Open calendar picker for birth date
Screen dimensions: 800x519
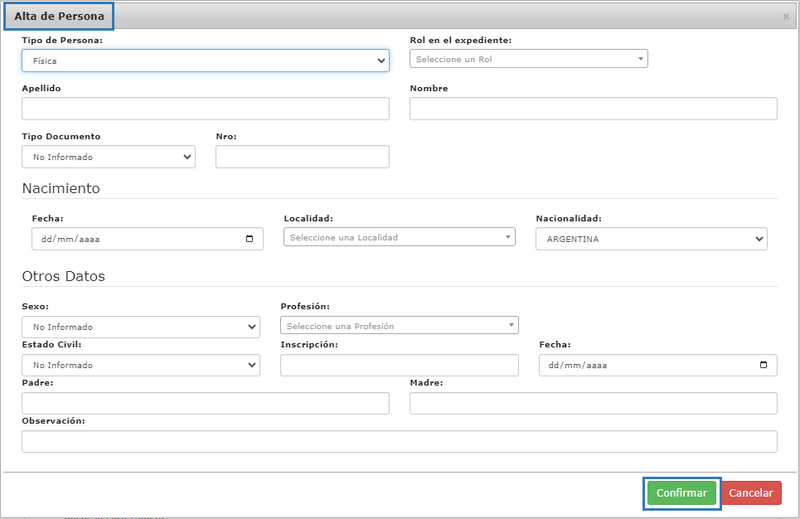[x=249, y=239]
